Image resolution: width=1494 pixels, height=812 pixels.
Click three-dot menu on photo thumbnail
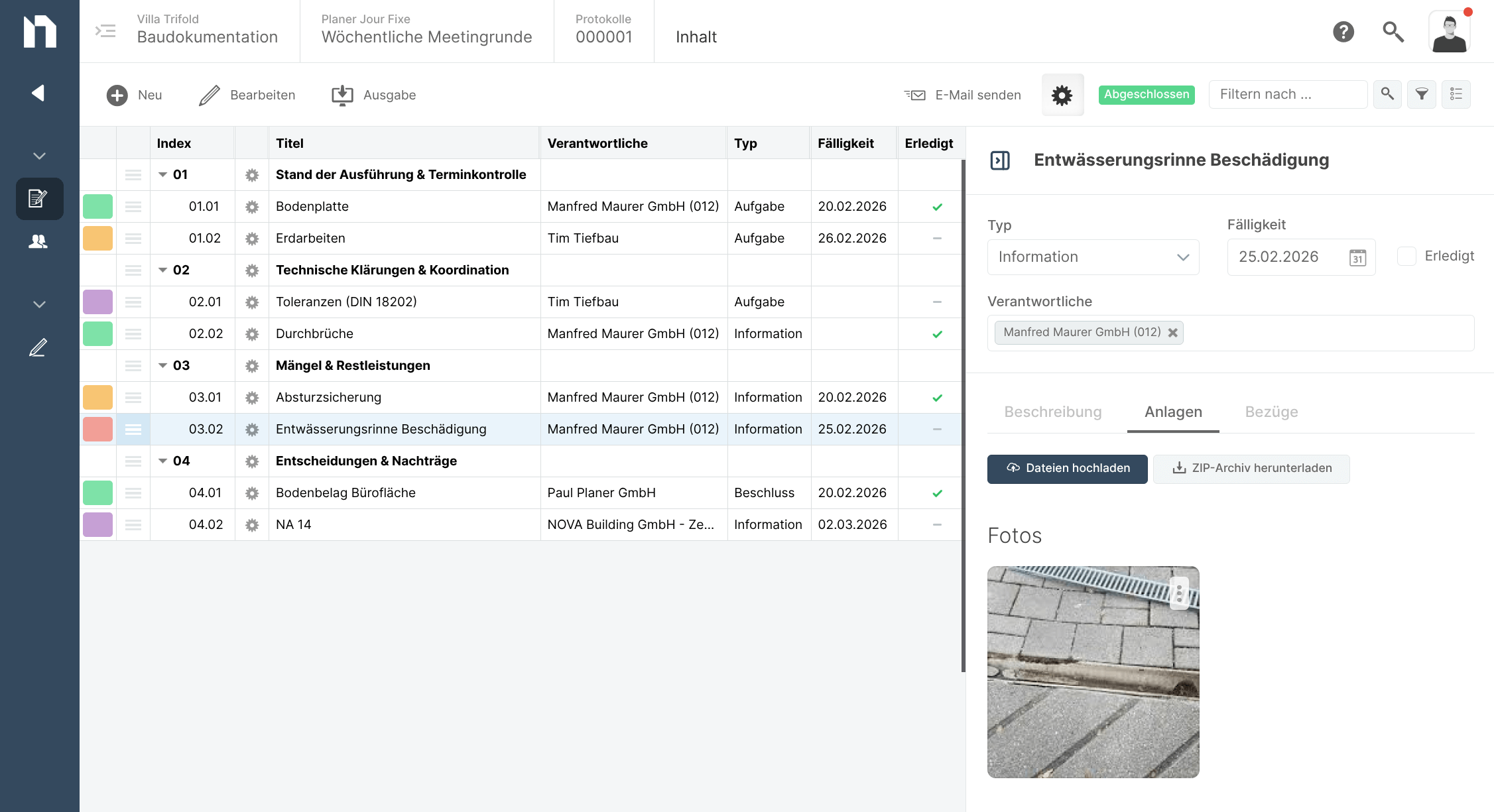pyautogui.click(x=1178, y=593)
